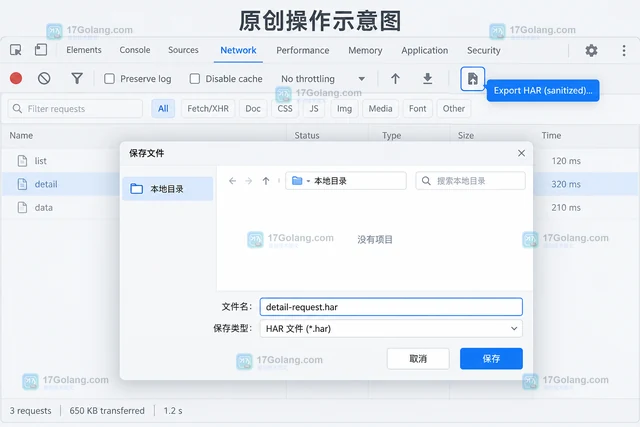The width and height of the screenshot is (640, 427).
Task: Click the 120 ms time value
Action: (566, 161)
